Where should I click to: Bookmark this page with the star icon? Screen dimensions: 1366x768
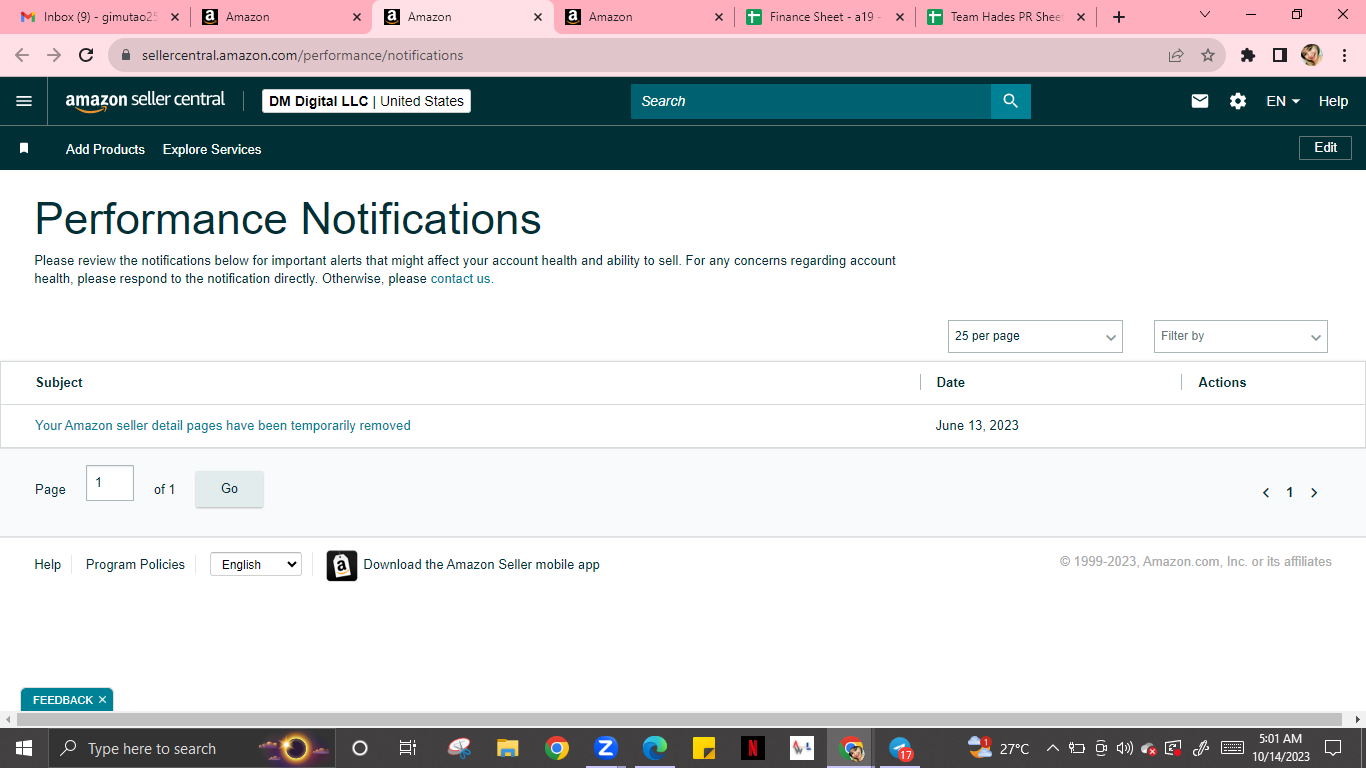1208,56
